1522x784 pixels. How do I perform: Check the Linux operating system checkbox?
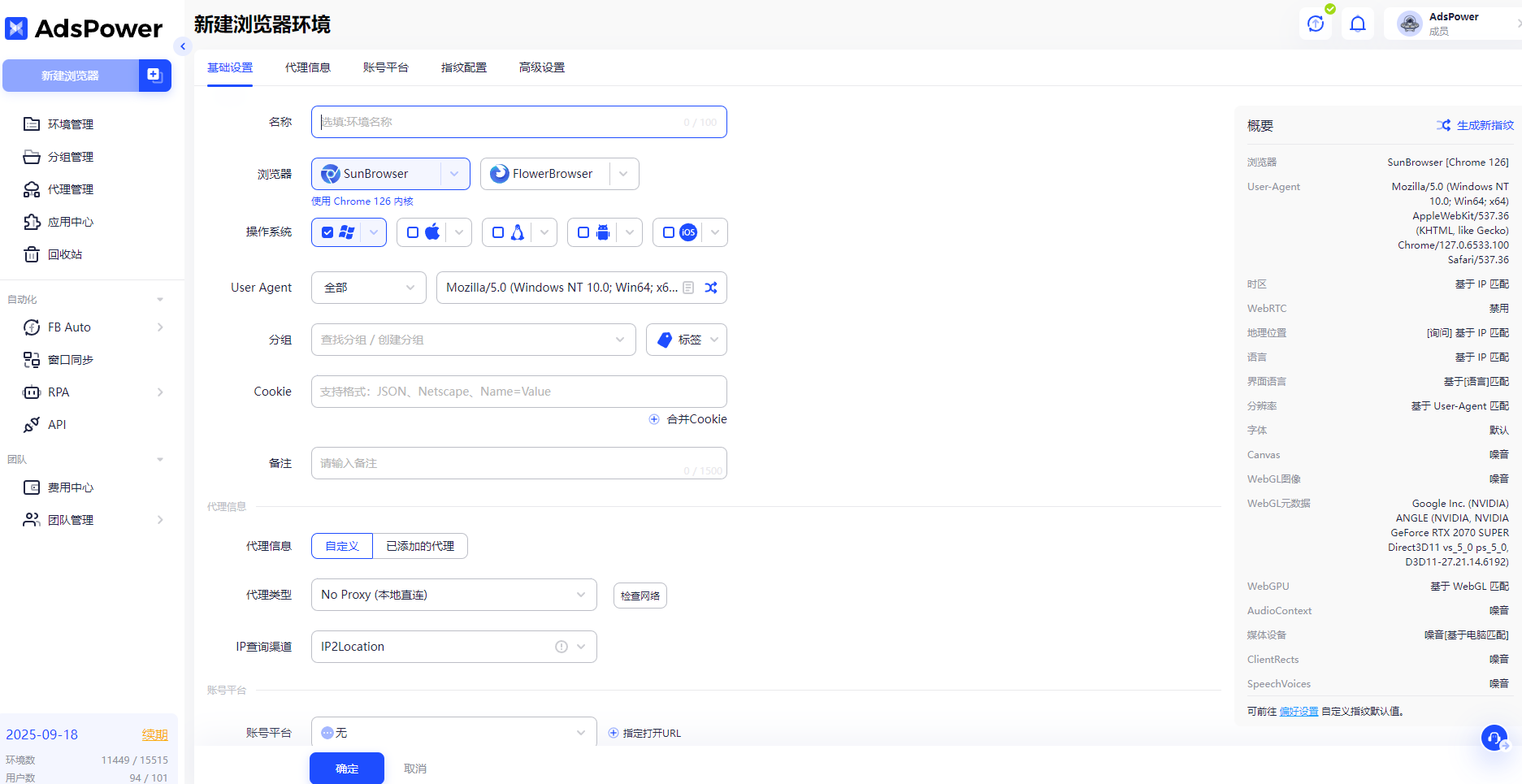(x=498, y=232)
